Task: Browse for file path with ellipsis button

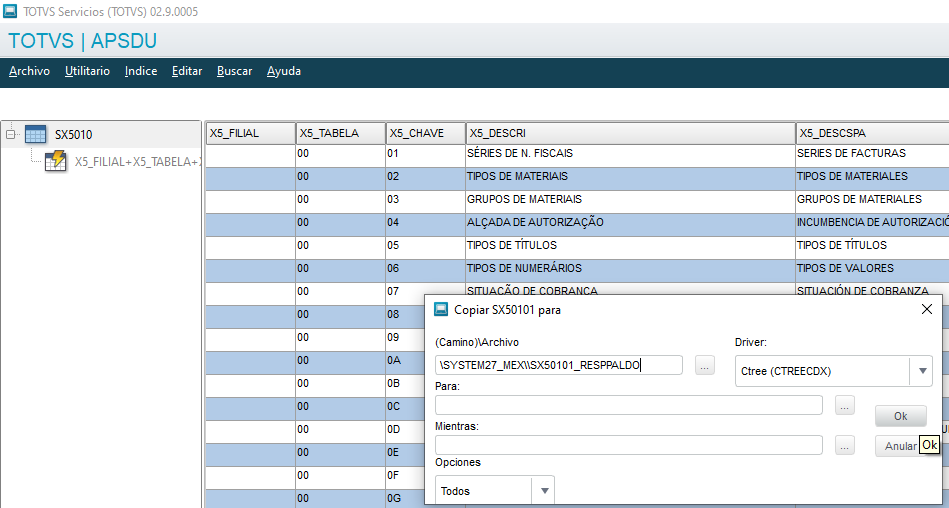Action: coord(704,365)
